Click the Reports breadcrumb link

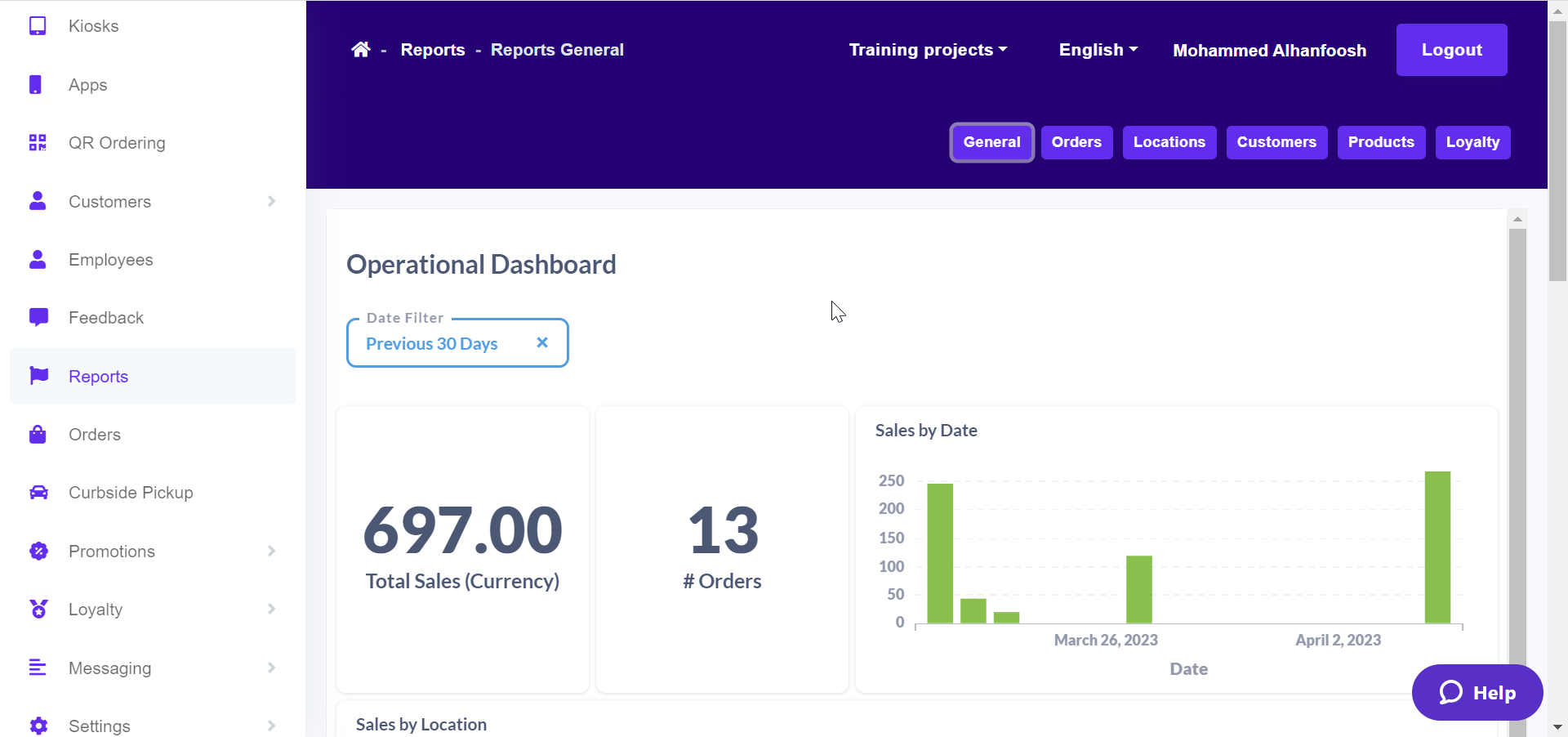433,50
